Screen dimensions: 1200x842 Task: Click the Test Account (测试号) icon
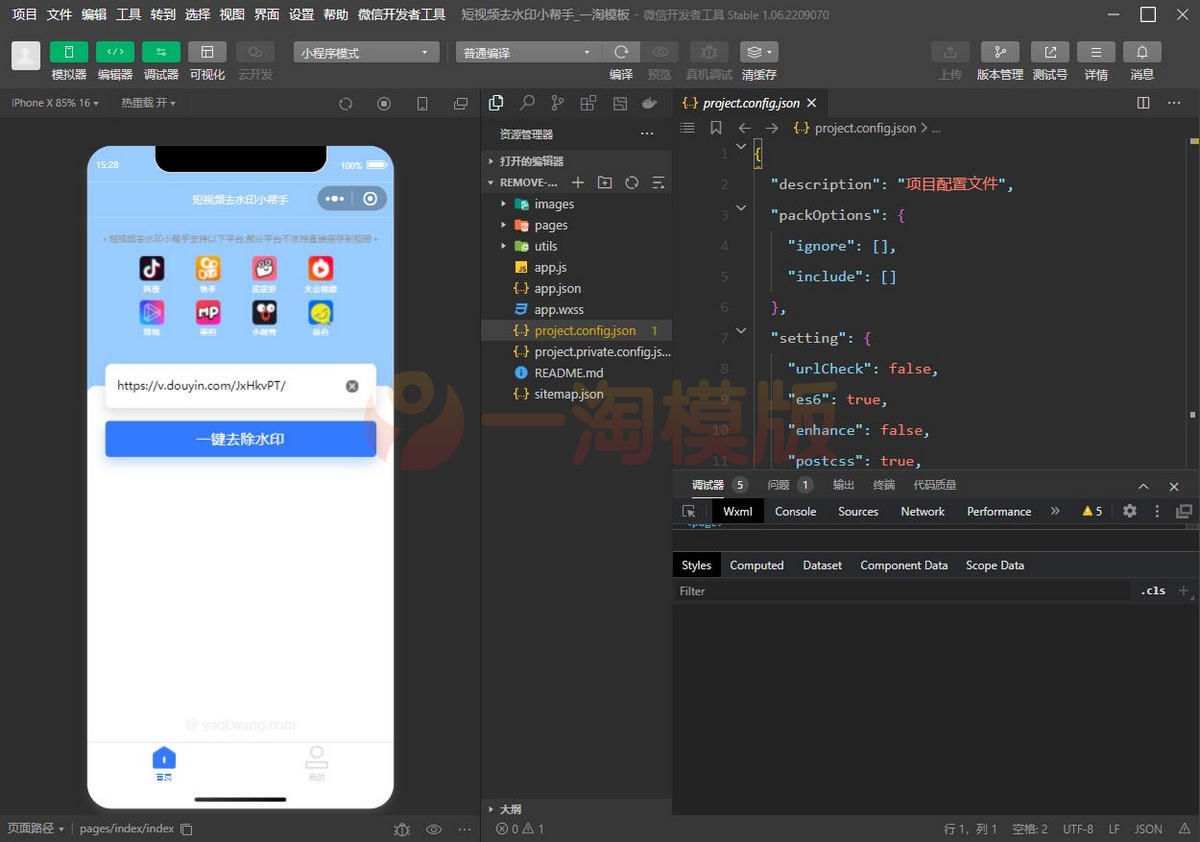(x=1050, y=52)
